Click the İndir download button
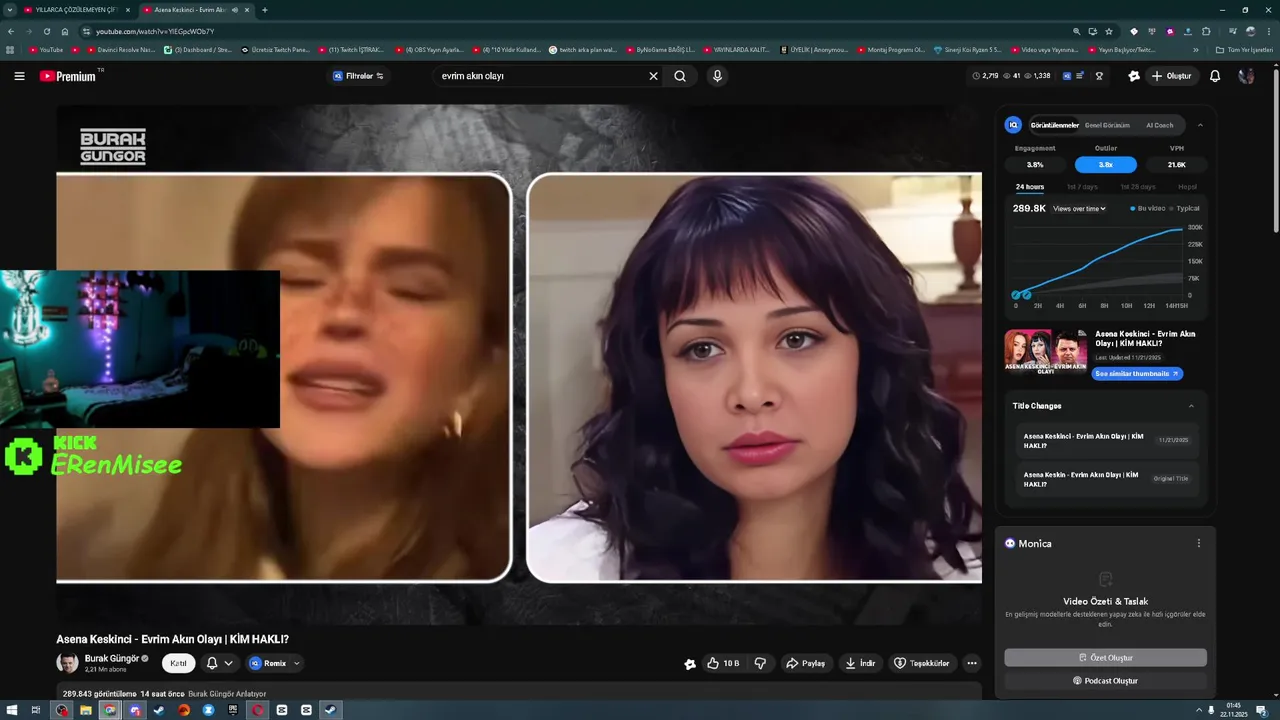The height and width of the screenshot is (720, 1280). [860, 663]
